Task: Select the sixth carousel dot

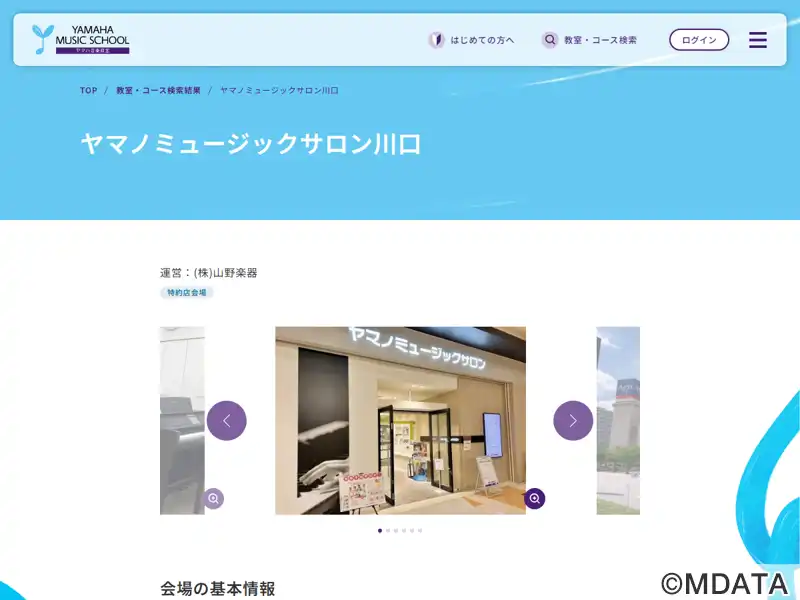Action: (420, 531)
